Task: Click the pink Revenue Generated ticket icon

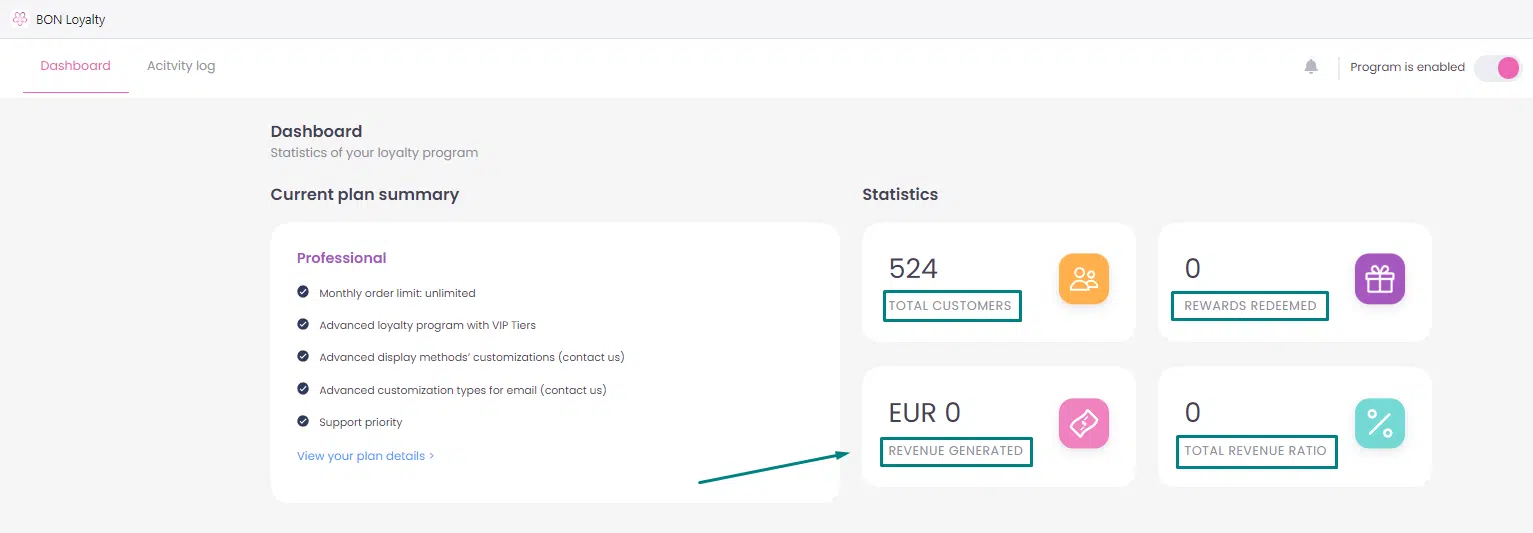Action: (x=1084, y=424)
